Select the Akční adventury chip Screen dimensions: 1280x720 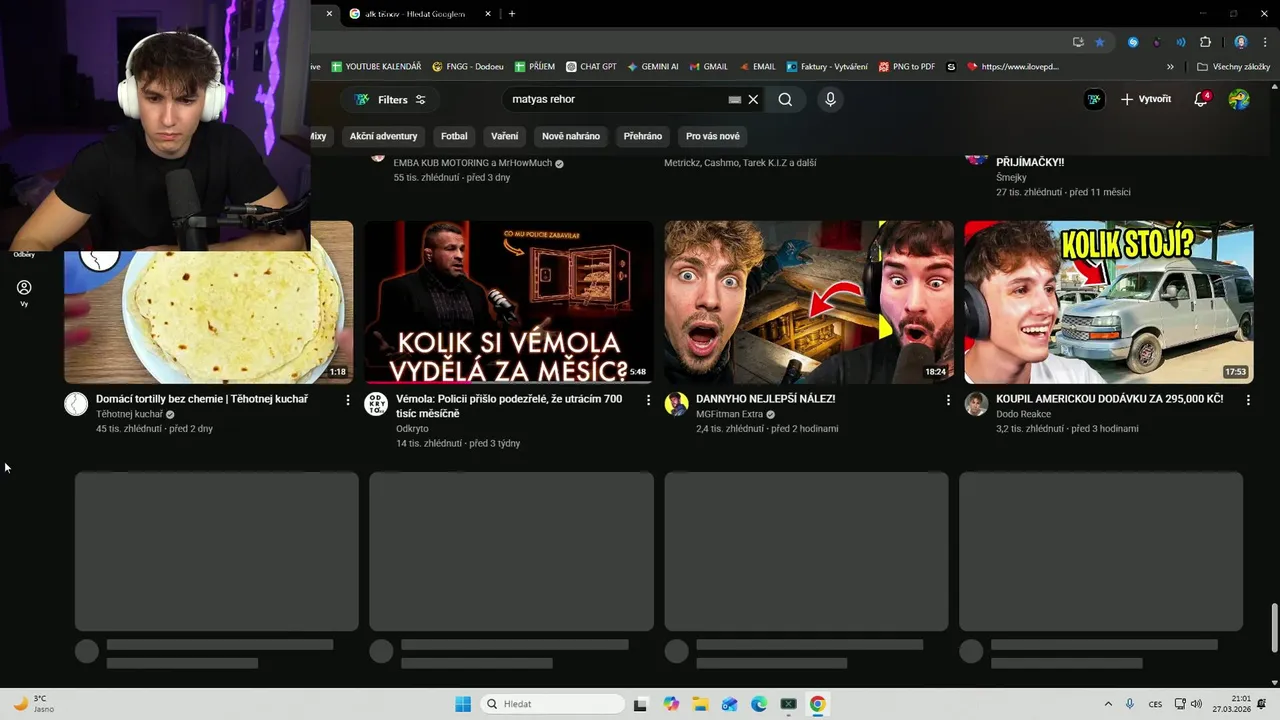[x=383, y=136]
